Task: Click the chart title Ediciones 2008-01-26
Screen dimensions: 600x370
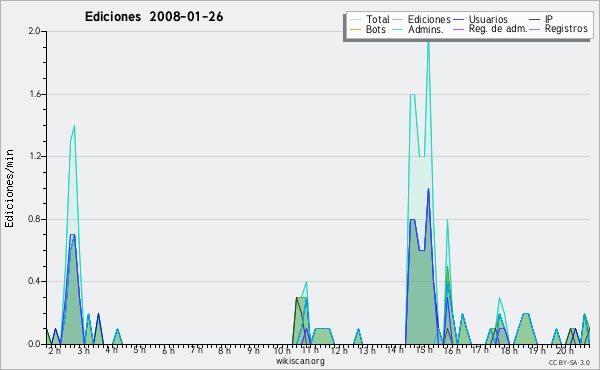Action: 154,17
